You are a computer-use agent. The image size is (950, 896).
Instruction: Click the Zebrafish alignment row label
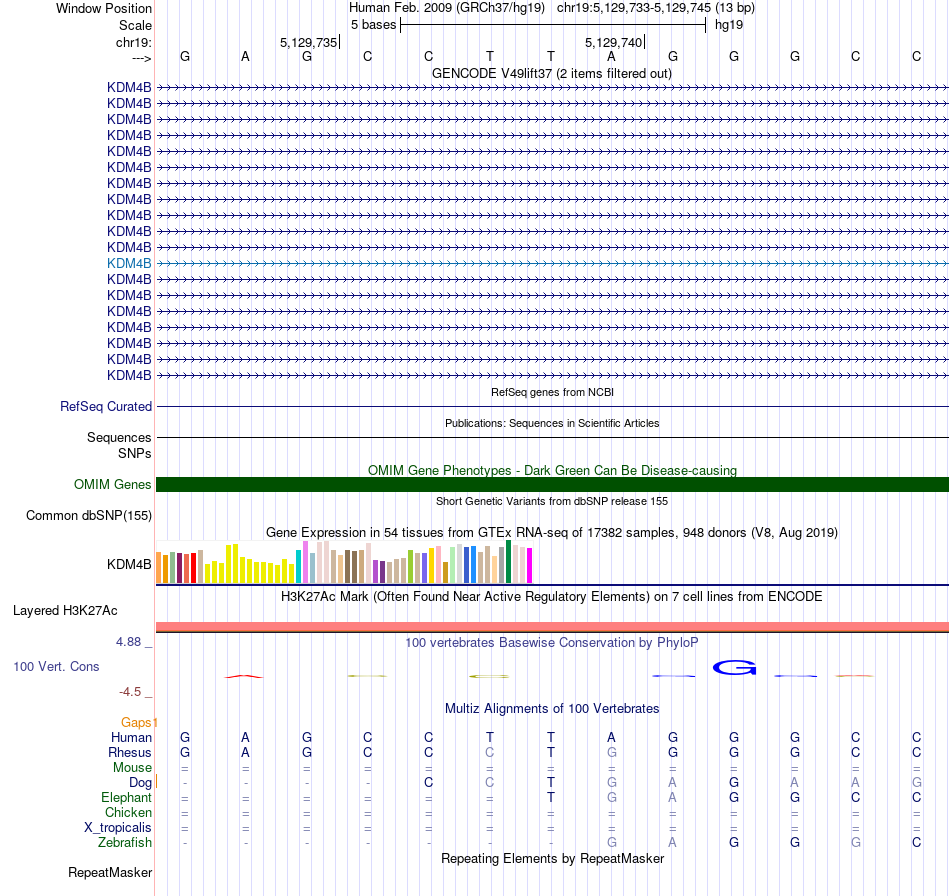(125, 843)
